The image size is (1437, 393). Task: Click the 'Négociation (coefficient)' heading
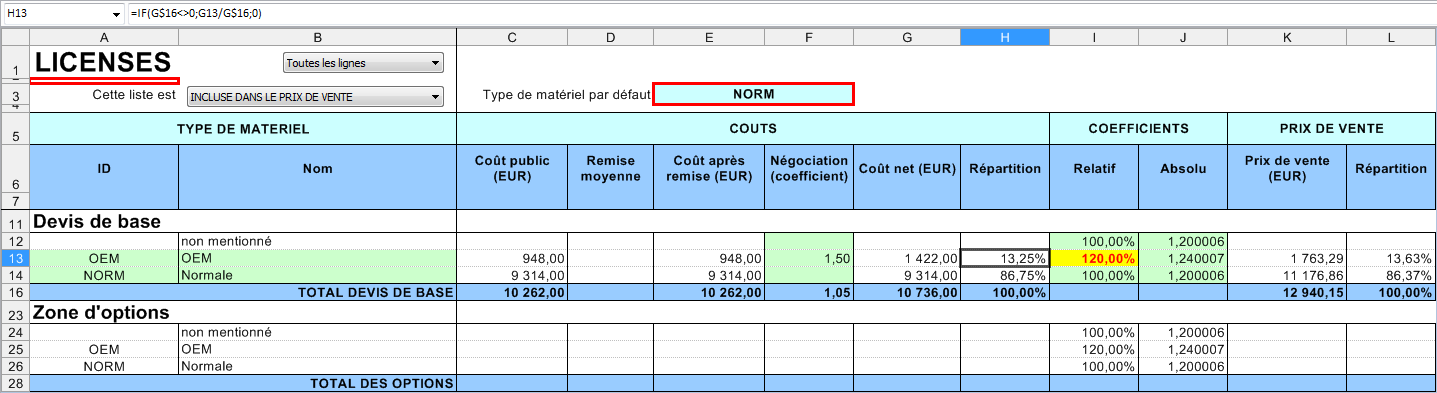point(809,169)
